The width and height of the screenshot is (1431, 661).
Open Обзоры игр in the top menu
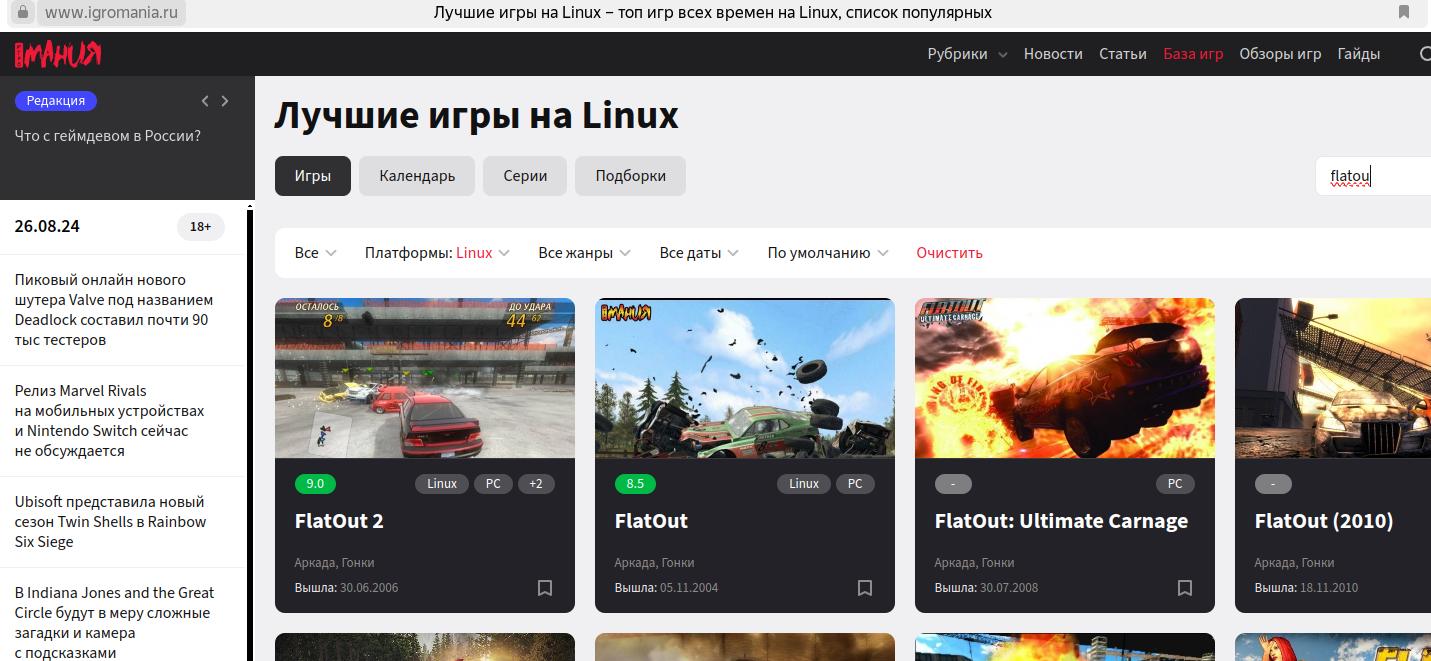[x=1280, y=54]
